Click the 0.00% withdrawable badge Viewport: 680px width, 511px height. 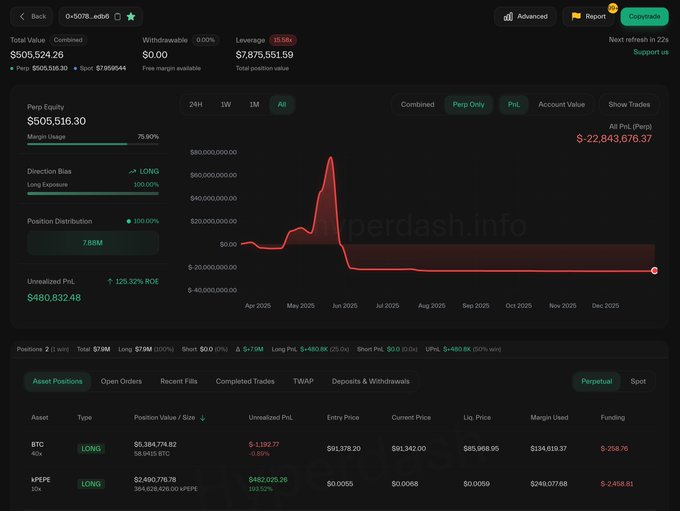[205, 40]
